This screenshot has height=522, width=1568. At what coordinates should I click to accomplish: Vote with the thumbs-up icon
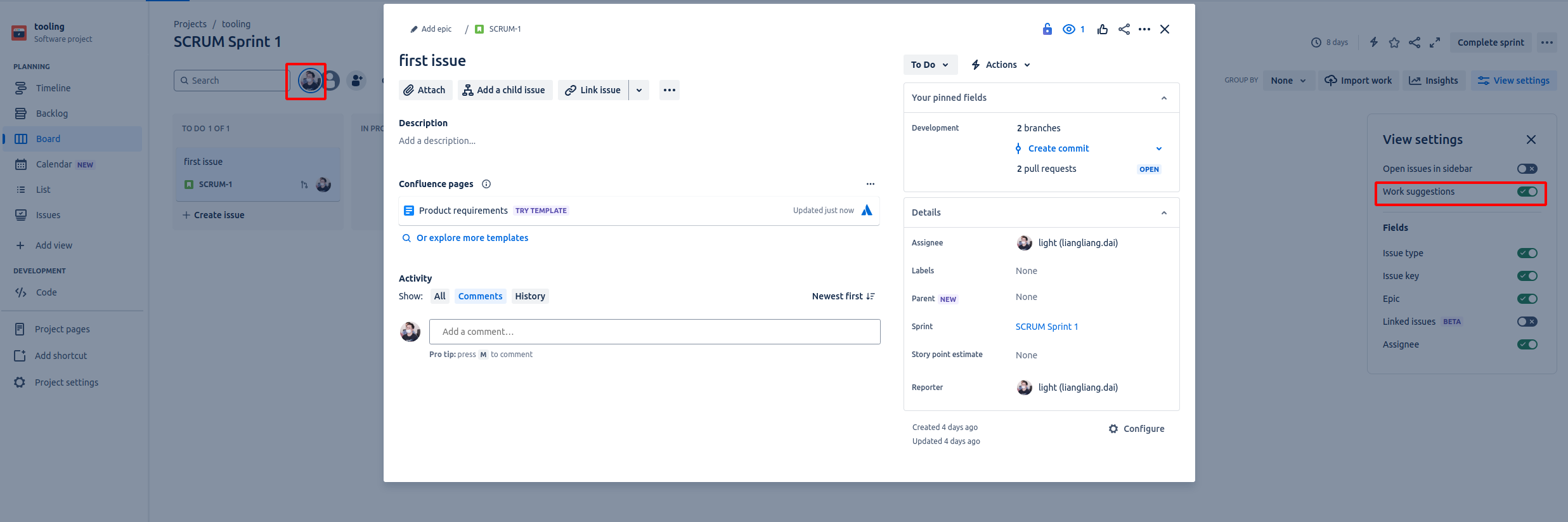point(1103,29)
